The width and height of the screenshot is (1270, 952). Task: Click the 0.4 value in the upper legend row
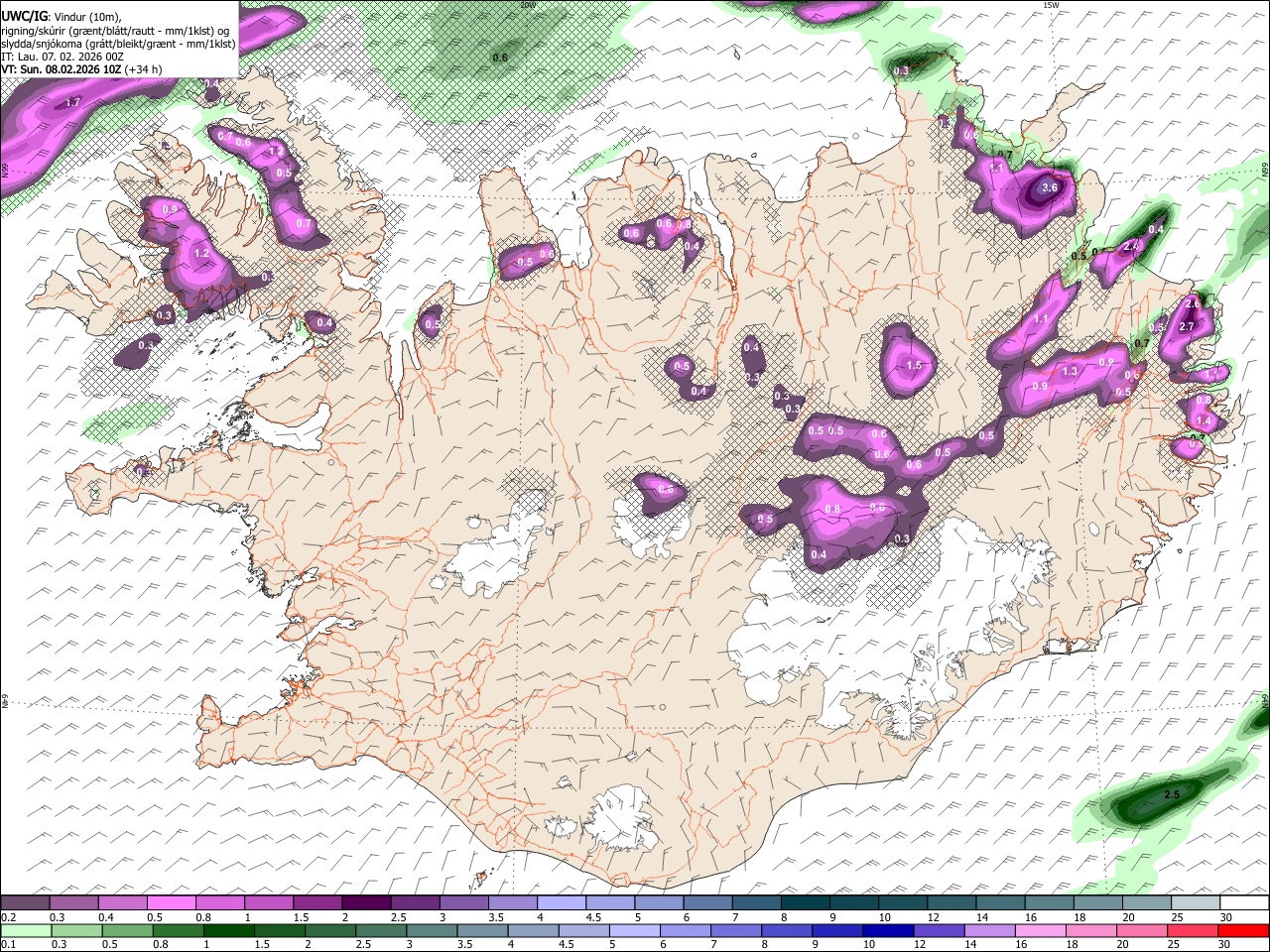click(x=106, y=917)
